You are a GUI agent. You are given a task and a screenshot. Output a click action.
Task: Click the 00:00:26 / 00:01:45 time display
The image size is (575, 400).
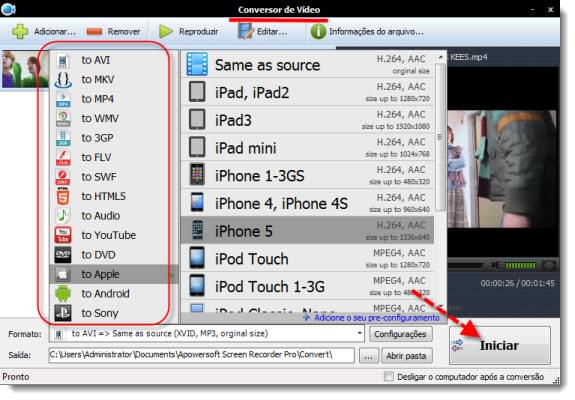click(x=517, y=283)
